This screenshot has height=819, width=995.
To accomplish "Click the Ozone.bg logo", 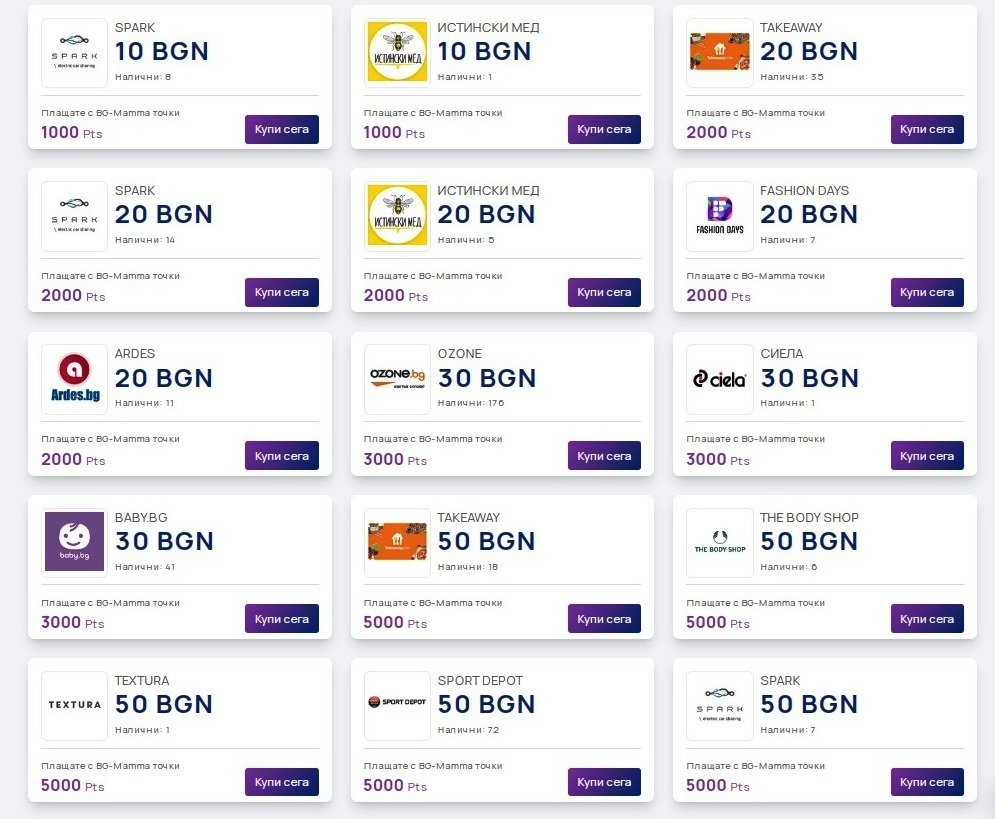I will (397, 379).
